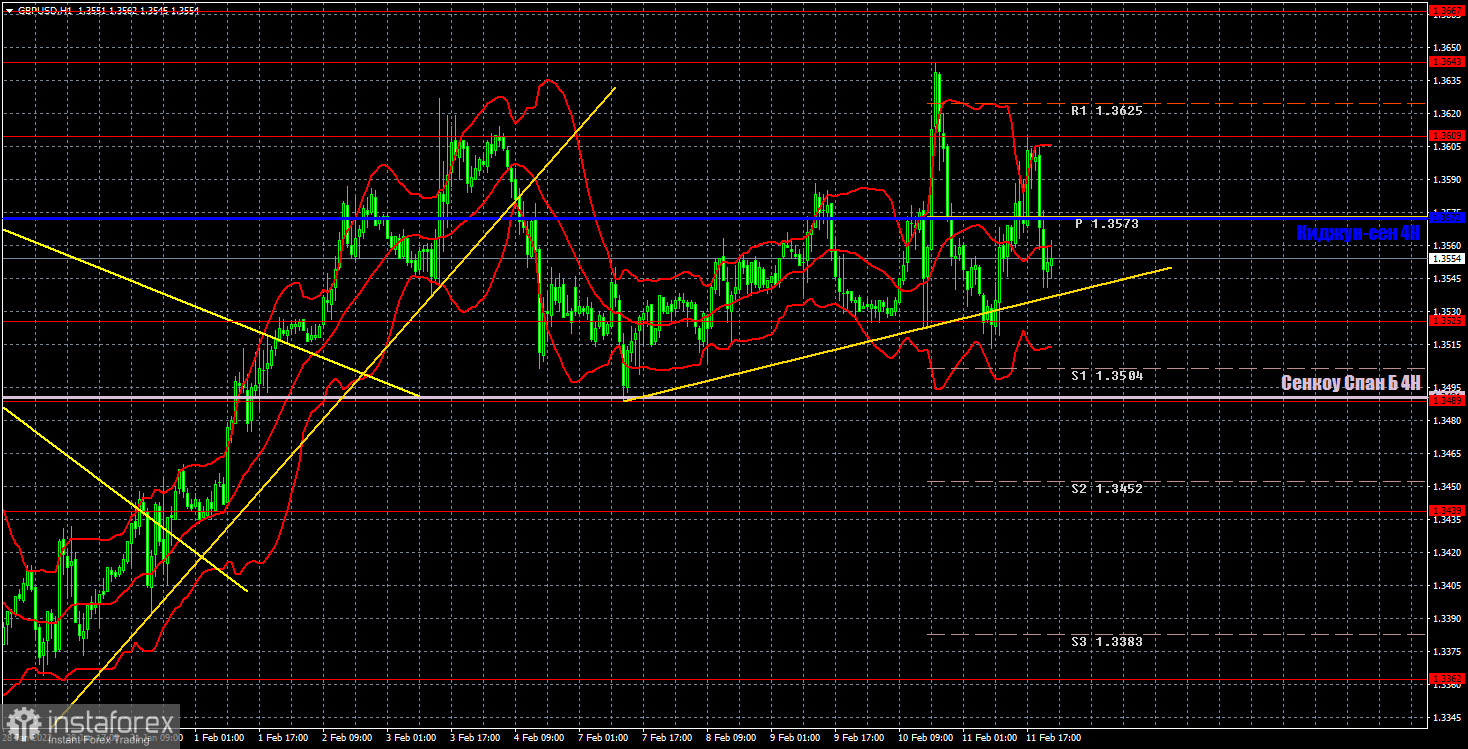Click the 3 Feb 17:00 time label
Viewport: 1468px width, 749px height.
[475, 739]
